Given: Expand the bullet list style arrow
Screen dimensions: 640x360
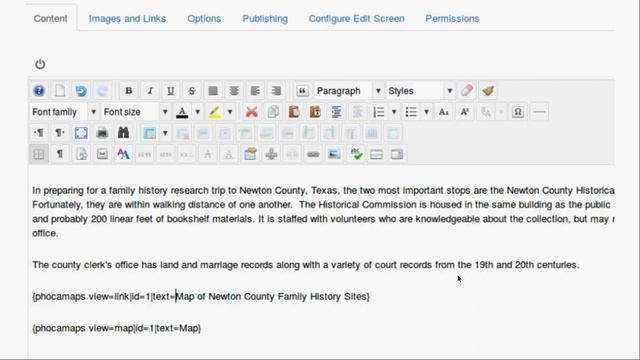Looking at the screenshot, I should coord(426,112).
